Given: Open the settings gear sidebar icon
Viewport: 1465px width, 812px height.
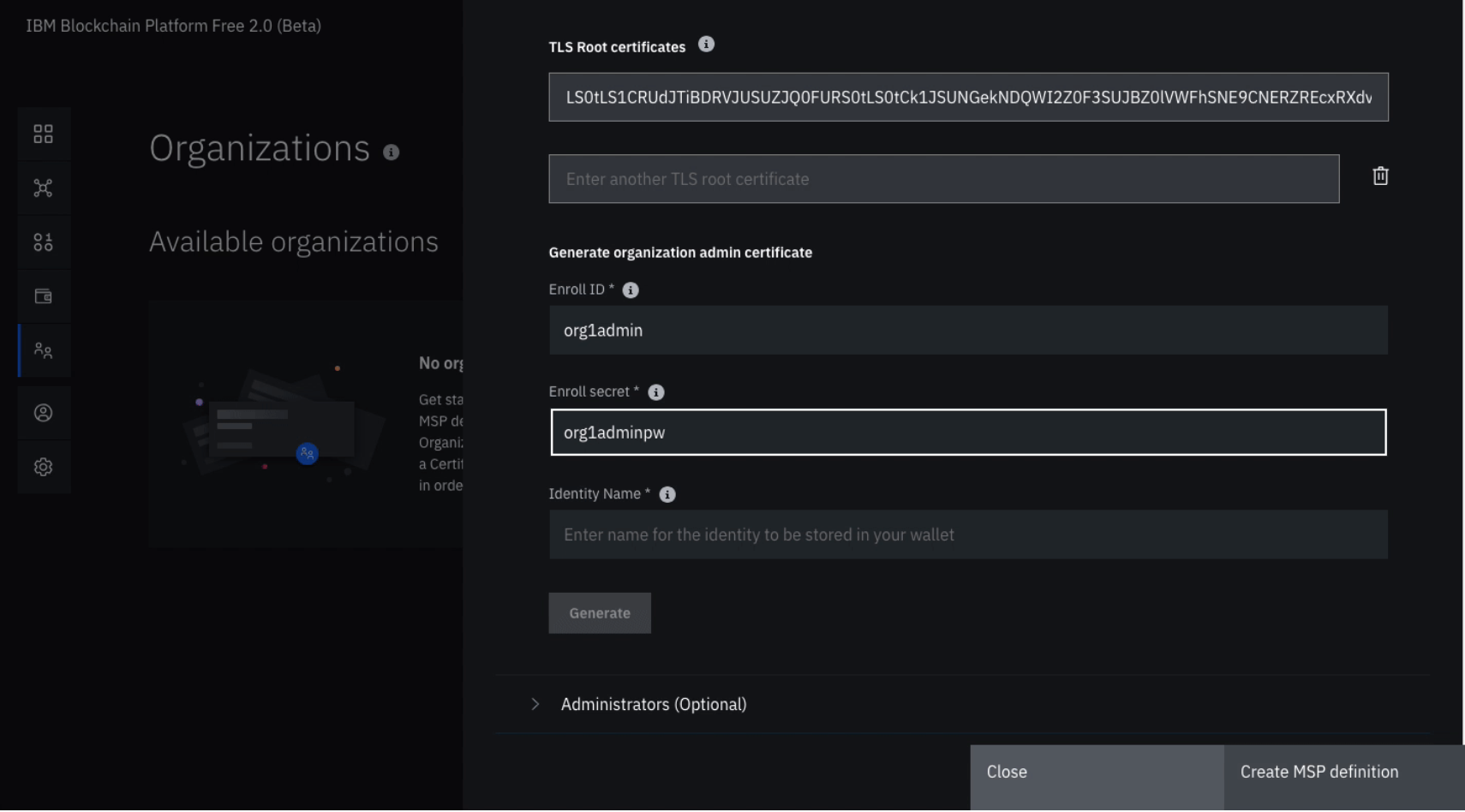Looking at the screenshot, I should click(x=43, y=467).
